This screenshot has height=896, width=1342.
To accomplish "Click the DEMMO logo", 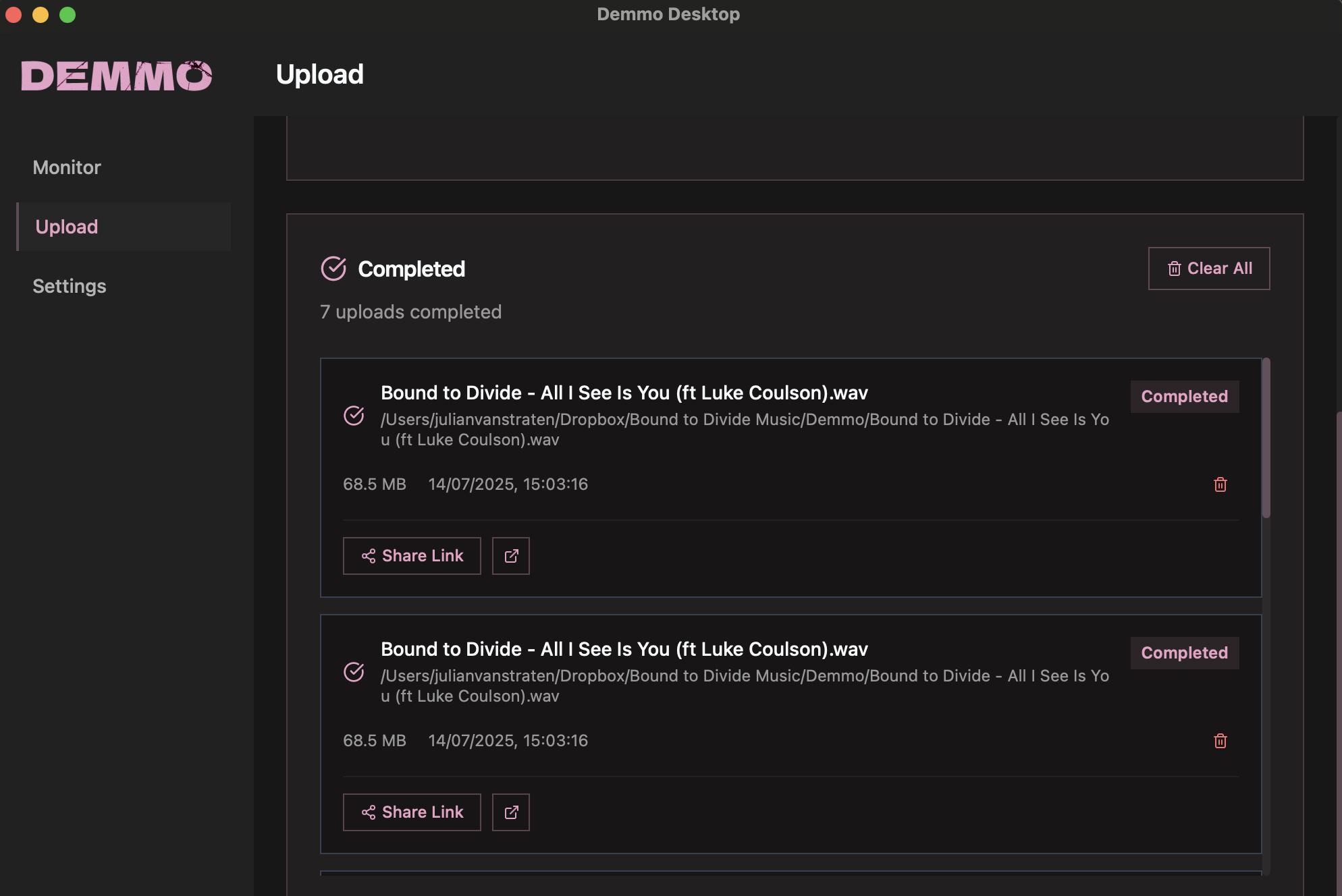I will point(117,75).
